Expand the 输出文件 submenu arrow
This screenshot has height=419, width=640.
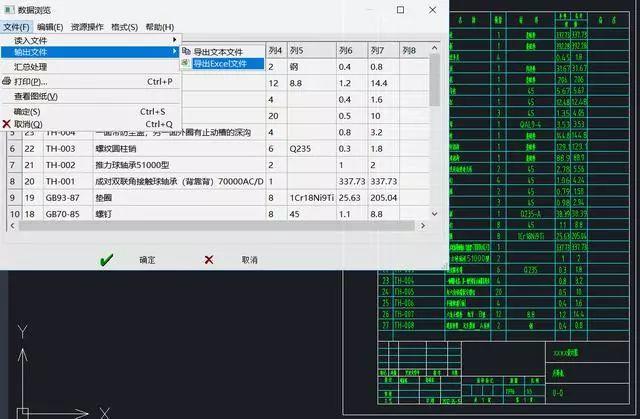pos(175,51)
